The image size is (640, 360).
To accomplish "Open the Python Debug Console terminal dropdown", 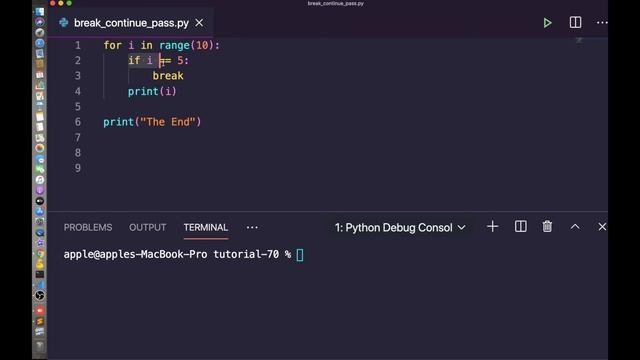I will 400,227.
